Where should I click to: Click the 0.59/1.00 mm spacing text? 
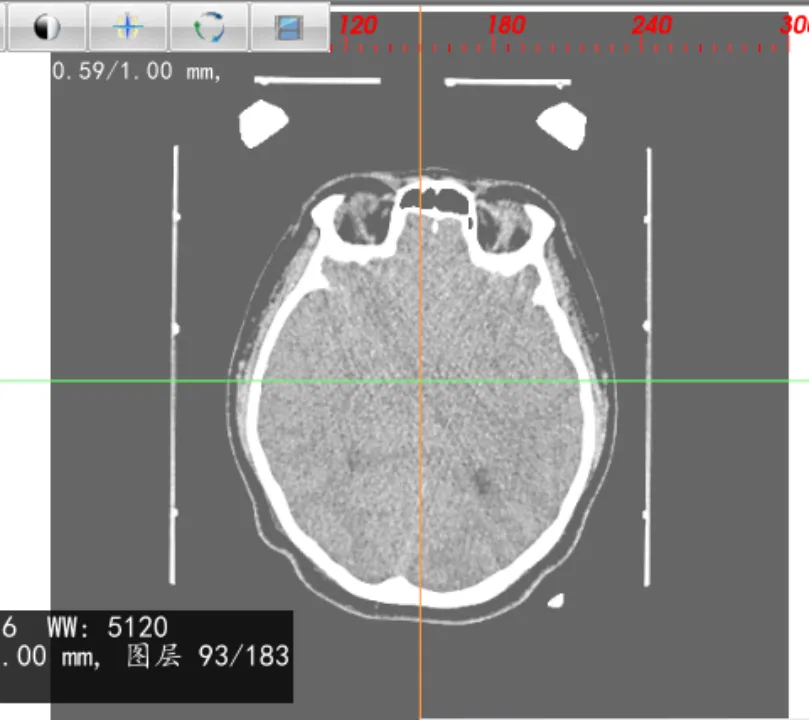click(137, 71)
